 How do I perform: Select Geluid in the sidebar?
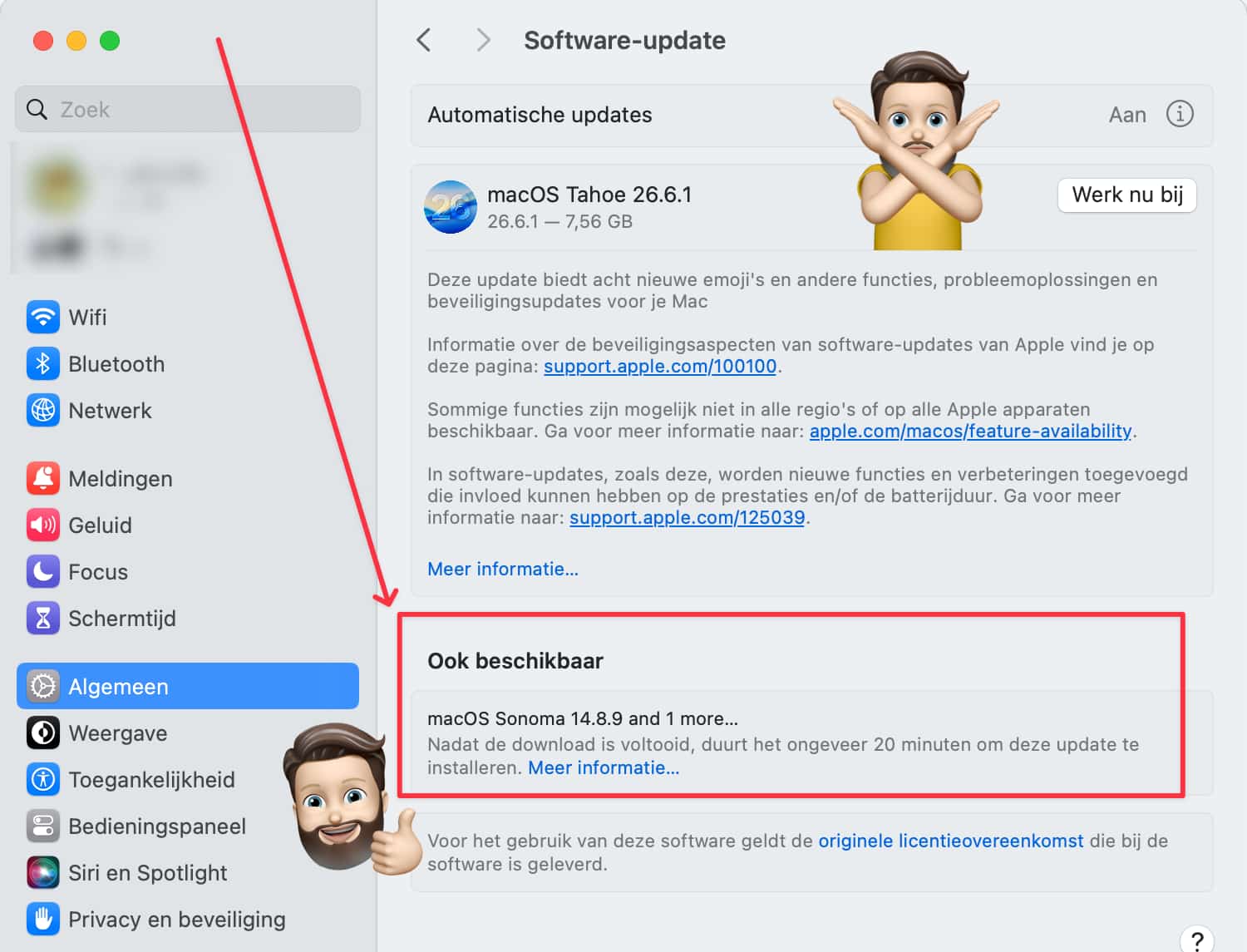pos(188,525)
